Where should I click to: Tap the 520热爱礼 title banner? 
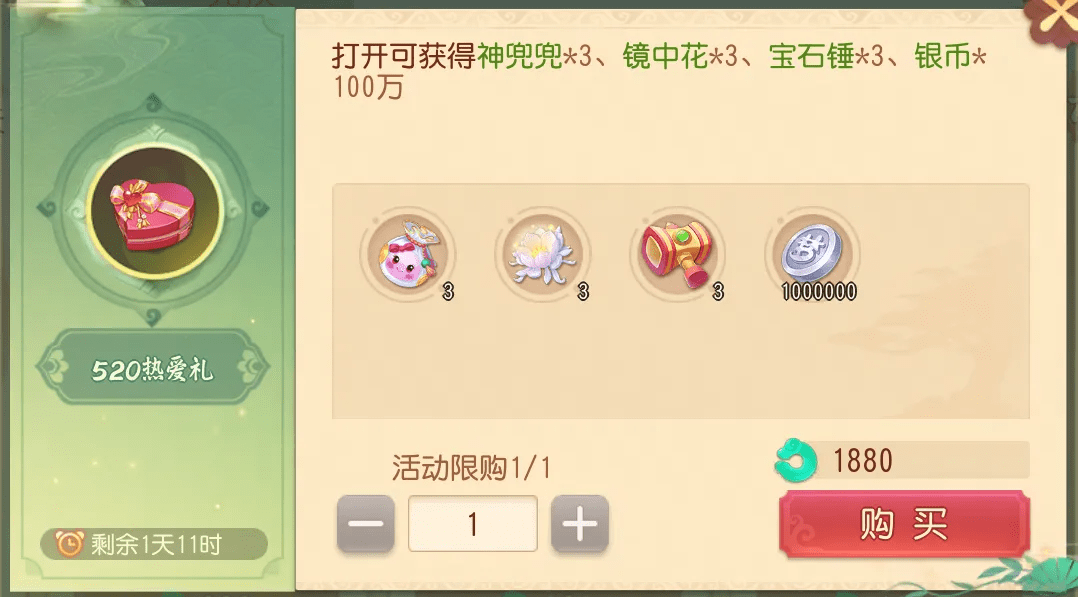153,370
